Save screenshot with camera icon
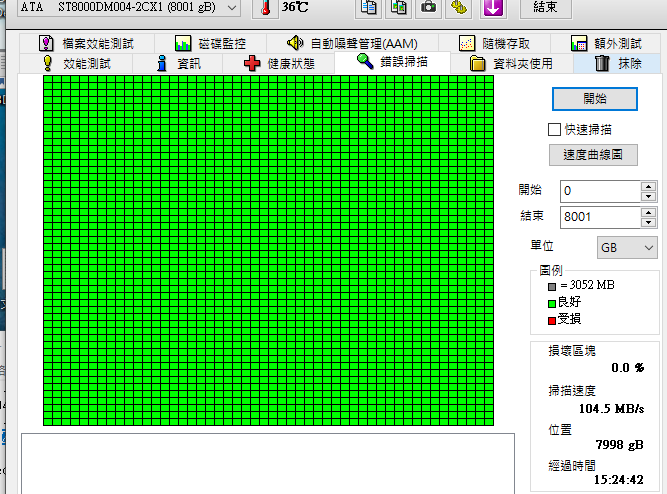Viewport: 667px width, 494px height. (x=428, y=8)
